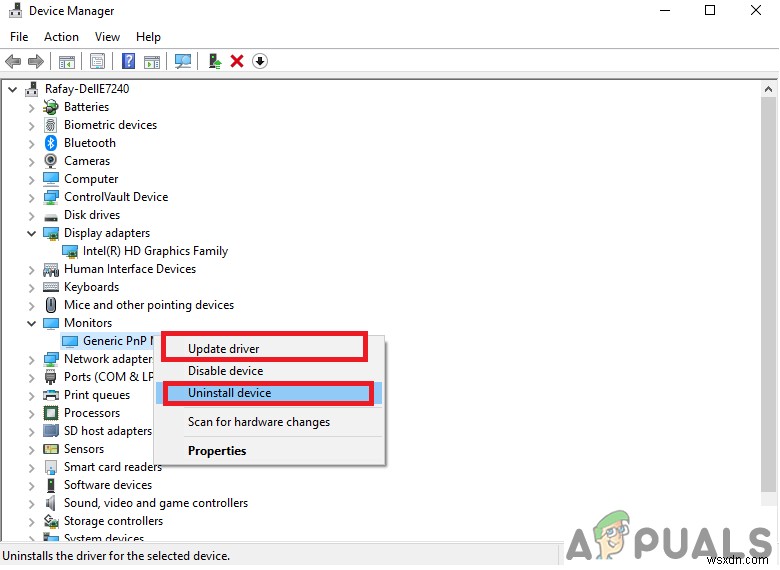Click the vertical scrollbar thumb
Viewport: 780px width, 570px height.
tap(768, 294)
